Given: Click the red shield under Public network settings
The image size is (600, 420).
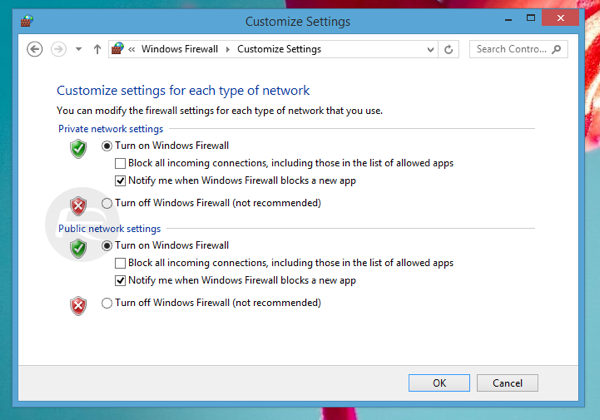Looking at the screenshot, I should (78, 305).
